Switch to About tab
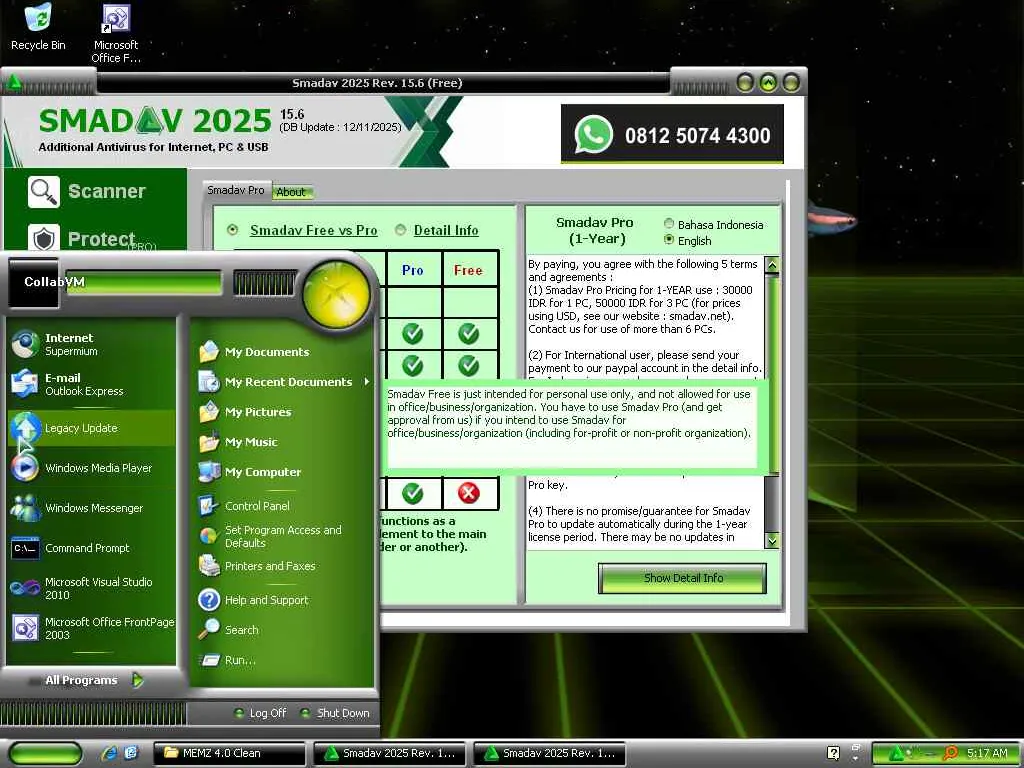This screenshot has height=768, width=1024. [x=291, y=192]
